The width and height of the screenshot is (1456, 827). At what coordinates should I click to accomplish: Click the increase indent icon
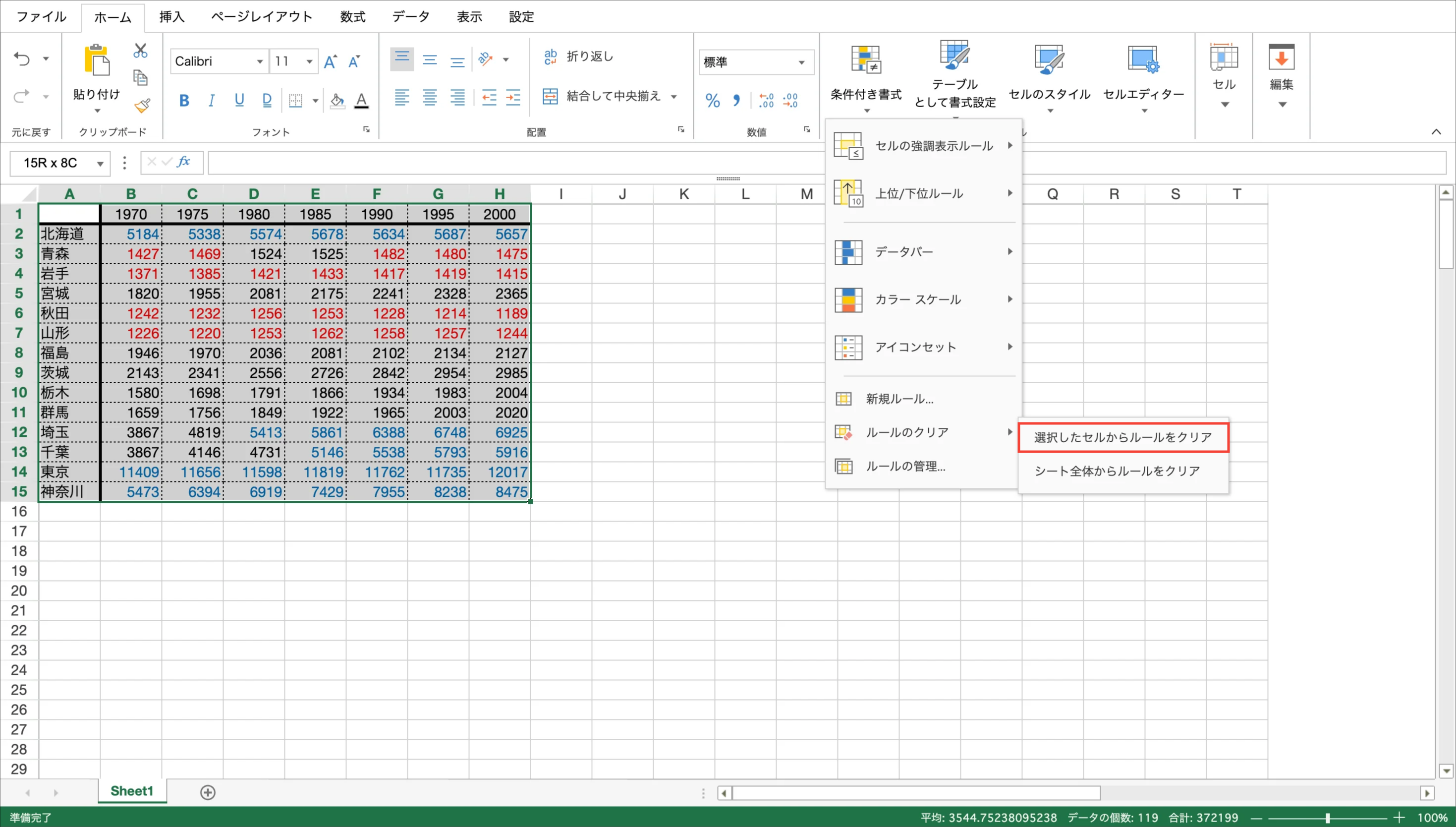[x=513, y=98]
